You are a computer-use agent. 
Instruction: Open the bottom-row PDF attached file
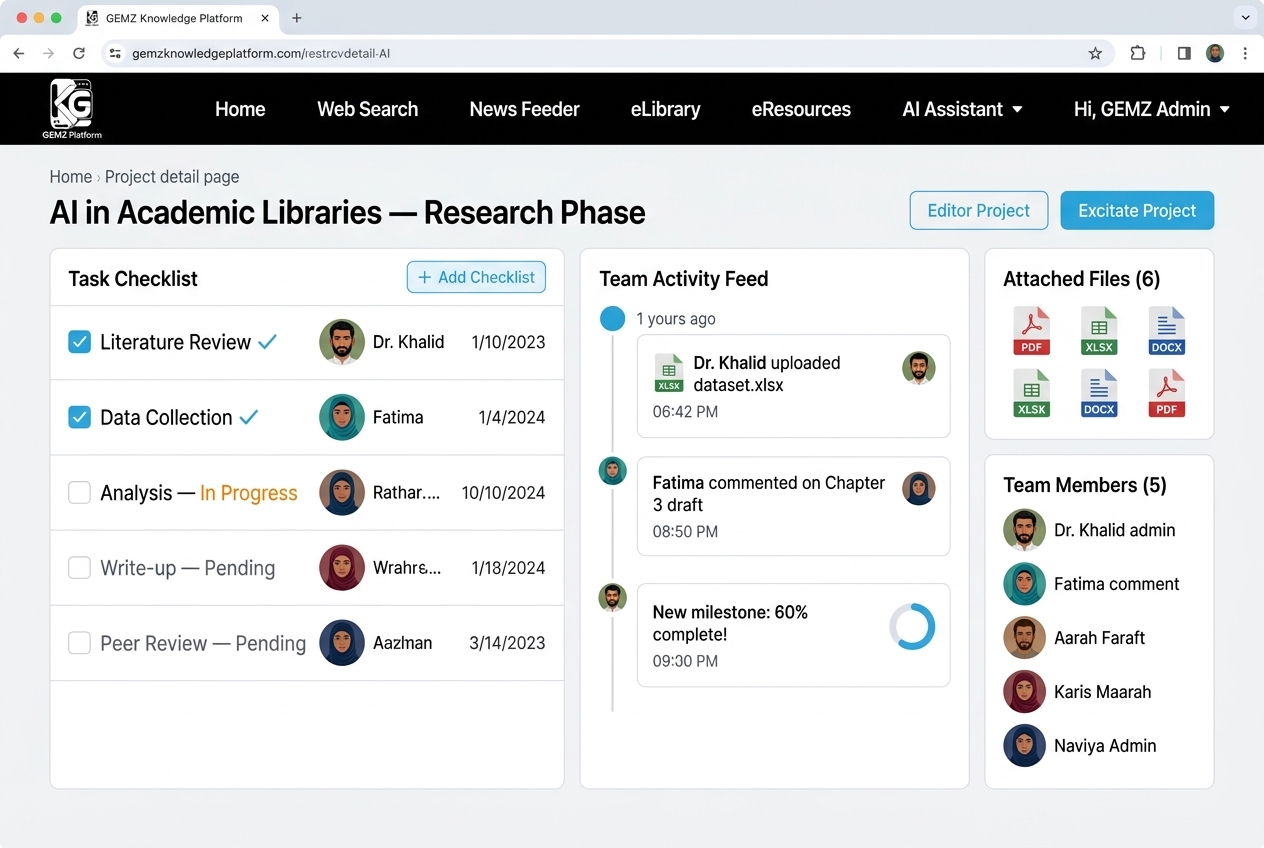(x=1166, y=393)
